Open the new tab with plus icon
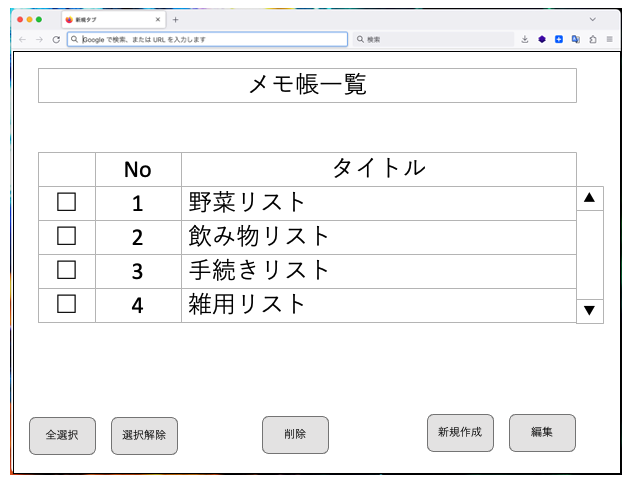Image resolution: width=631 pixels, height=484 pixels. click(x=176, y=19)
